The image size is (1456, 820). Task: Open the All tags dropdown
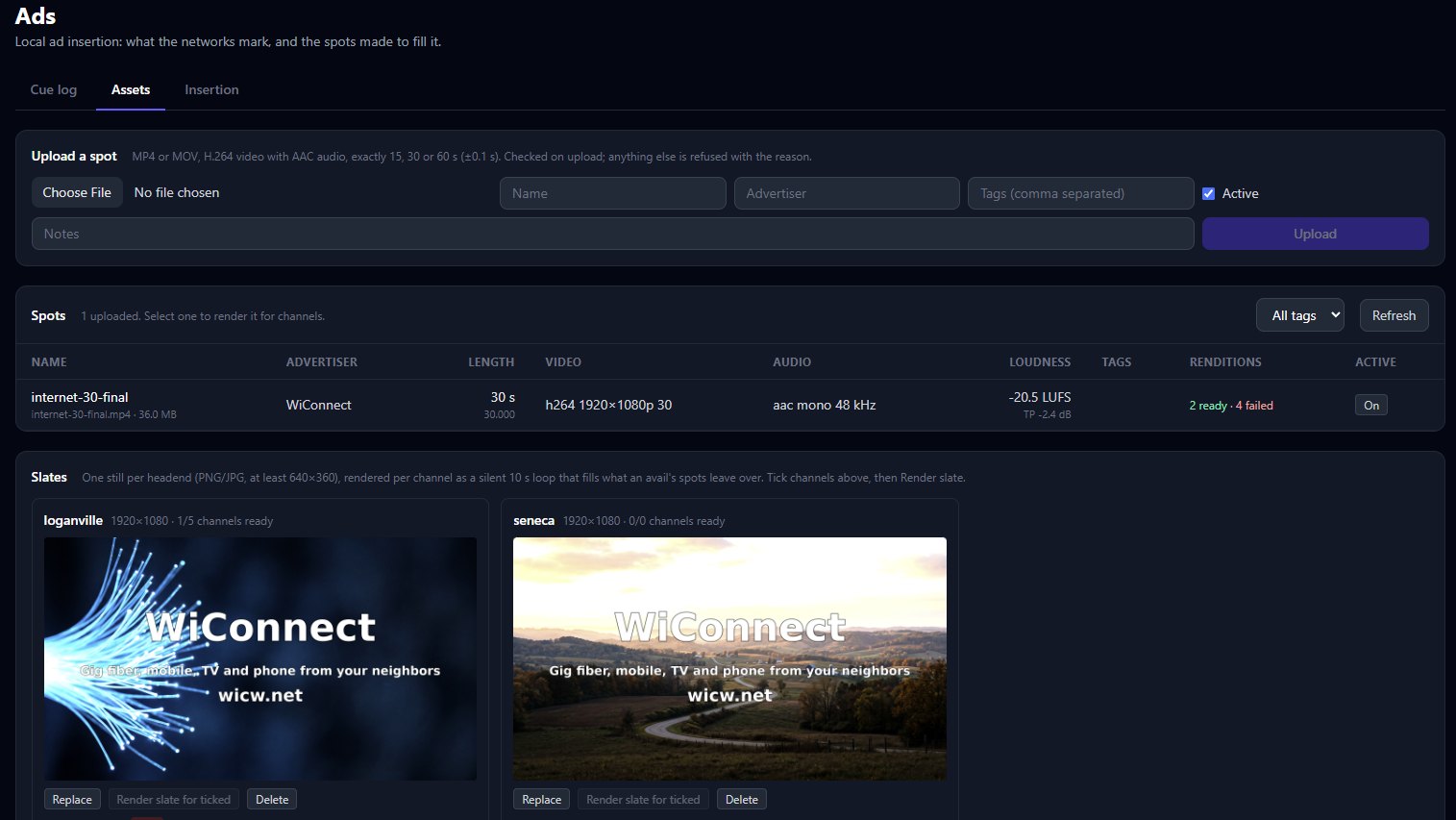coord(1299,315)
